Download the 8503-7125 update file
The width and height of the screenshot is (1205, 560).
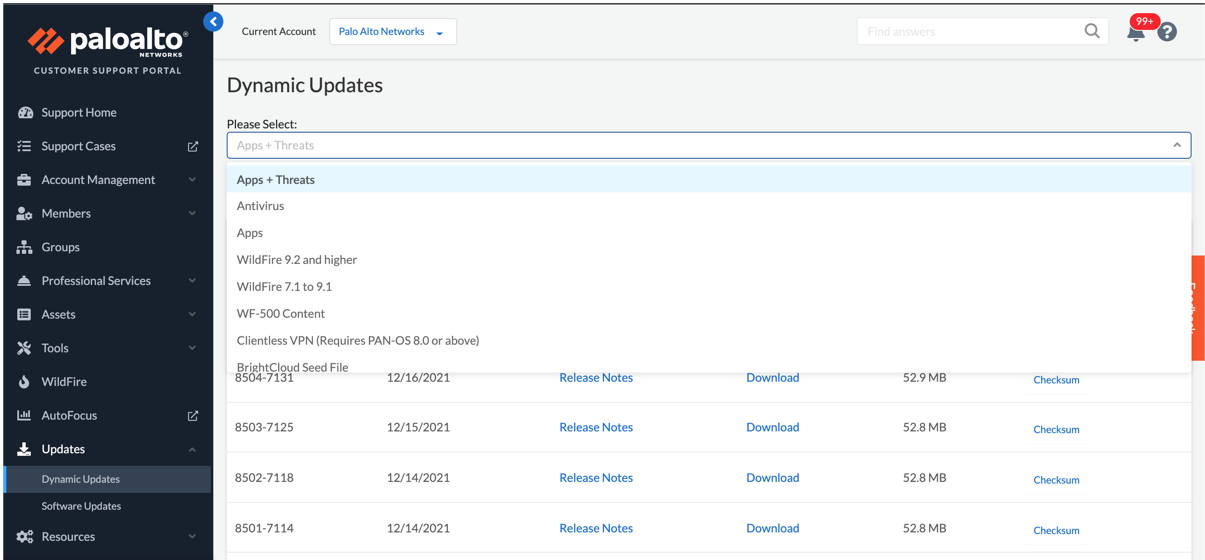(772, 427)
